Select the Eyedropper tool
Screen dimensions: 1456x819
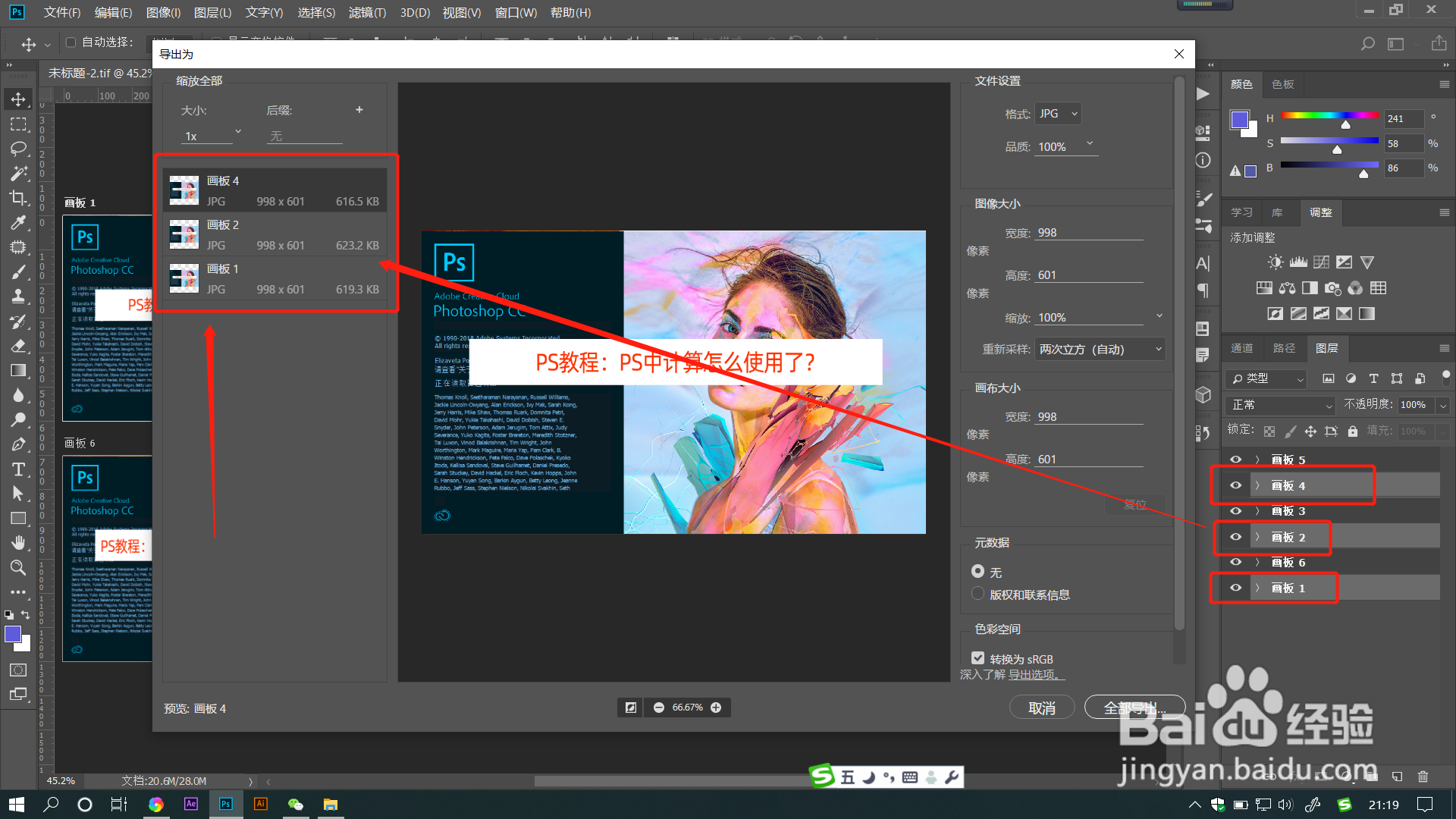pos(18,223)
